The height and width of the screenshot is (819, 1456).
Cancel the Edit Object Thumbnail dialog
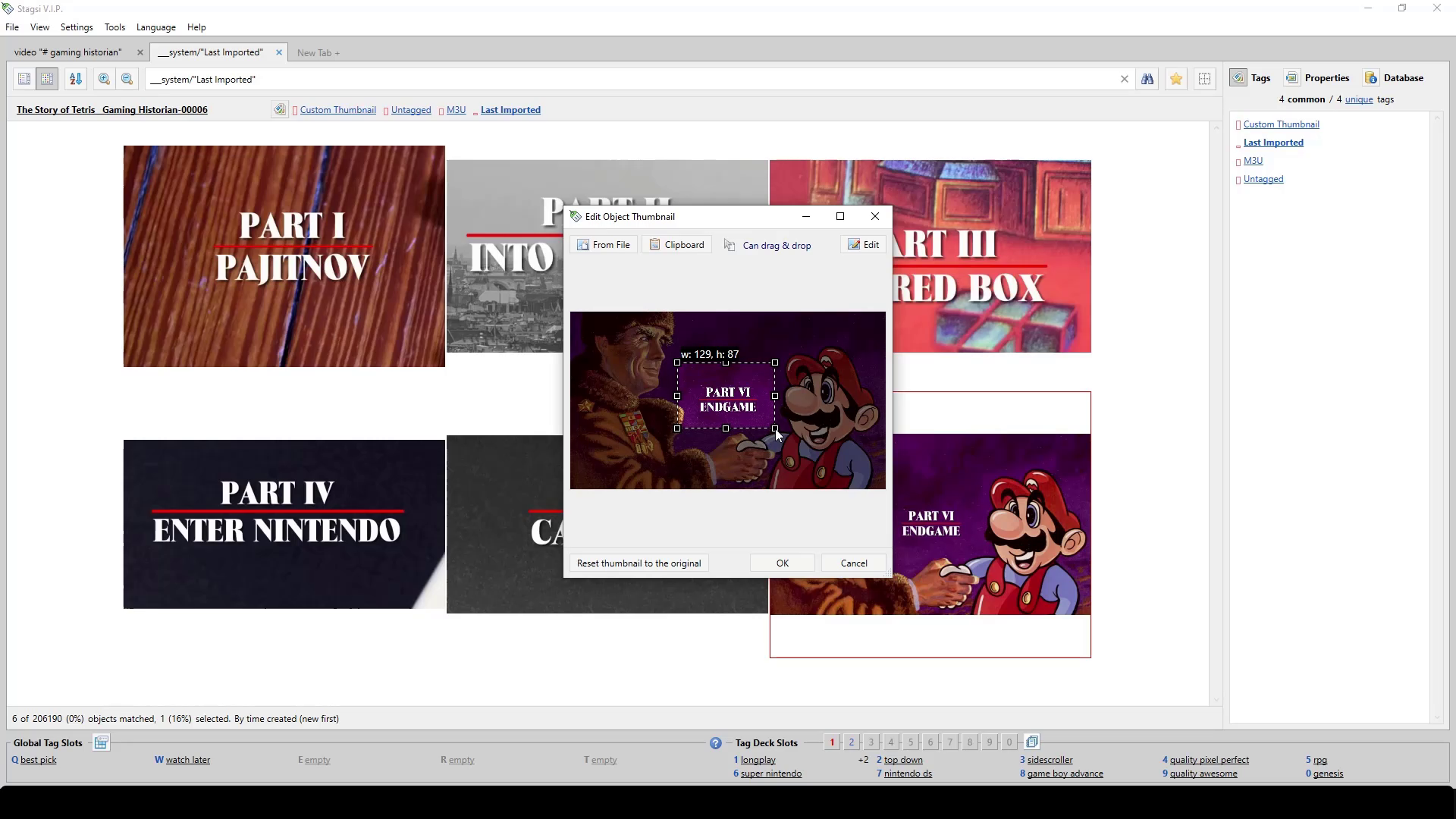[854, 563]
